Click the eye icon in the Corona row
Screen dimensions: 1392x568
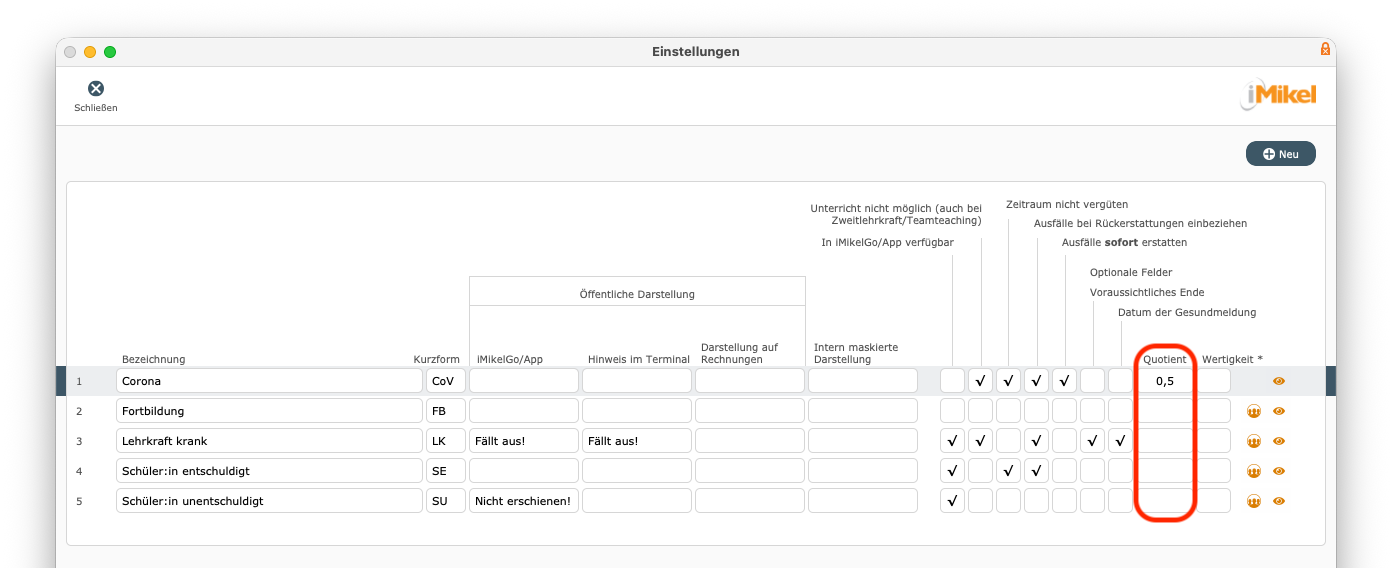tap(1278, 381)
